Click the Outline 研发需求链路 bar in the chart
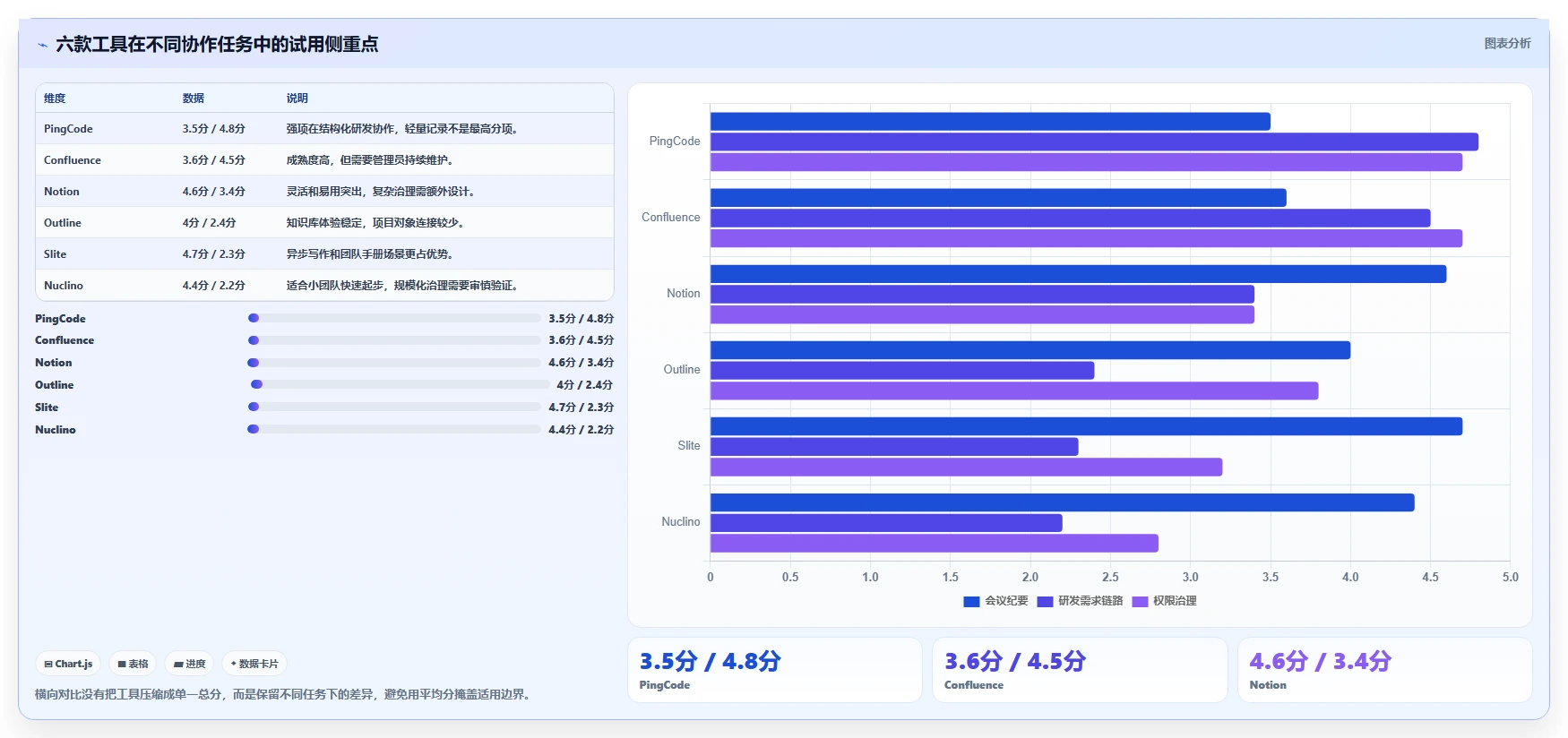The image size is (1568, 738). pos(902,371)
